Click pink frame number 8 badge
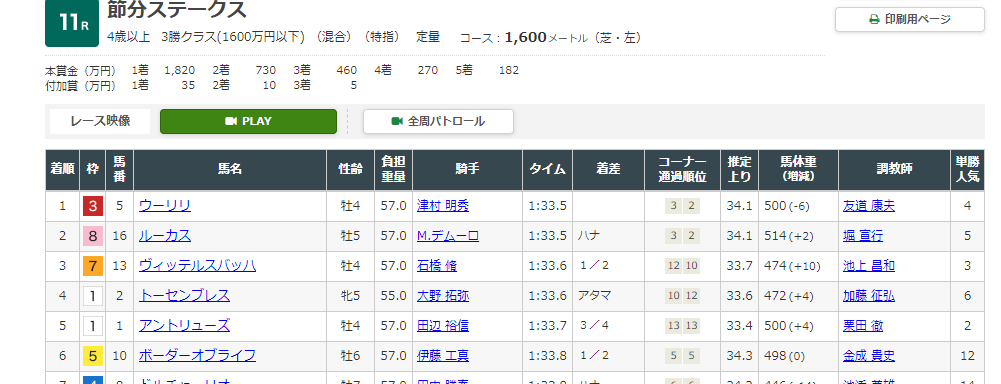1001x384 pixels. (x=93, y=236)
